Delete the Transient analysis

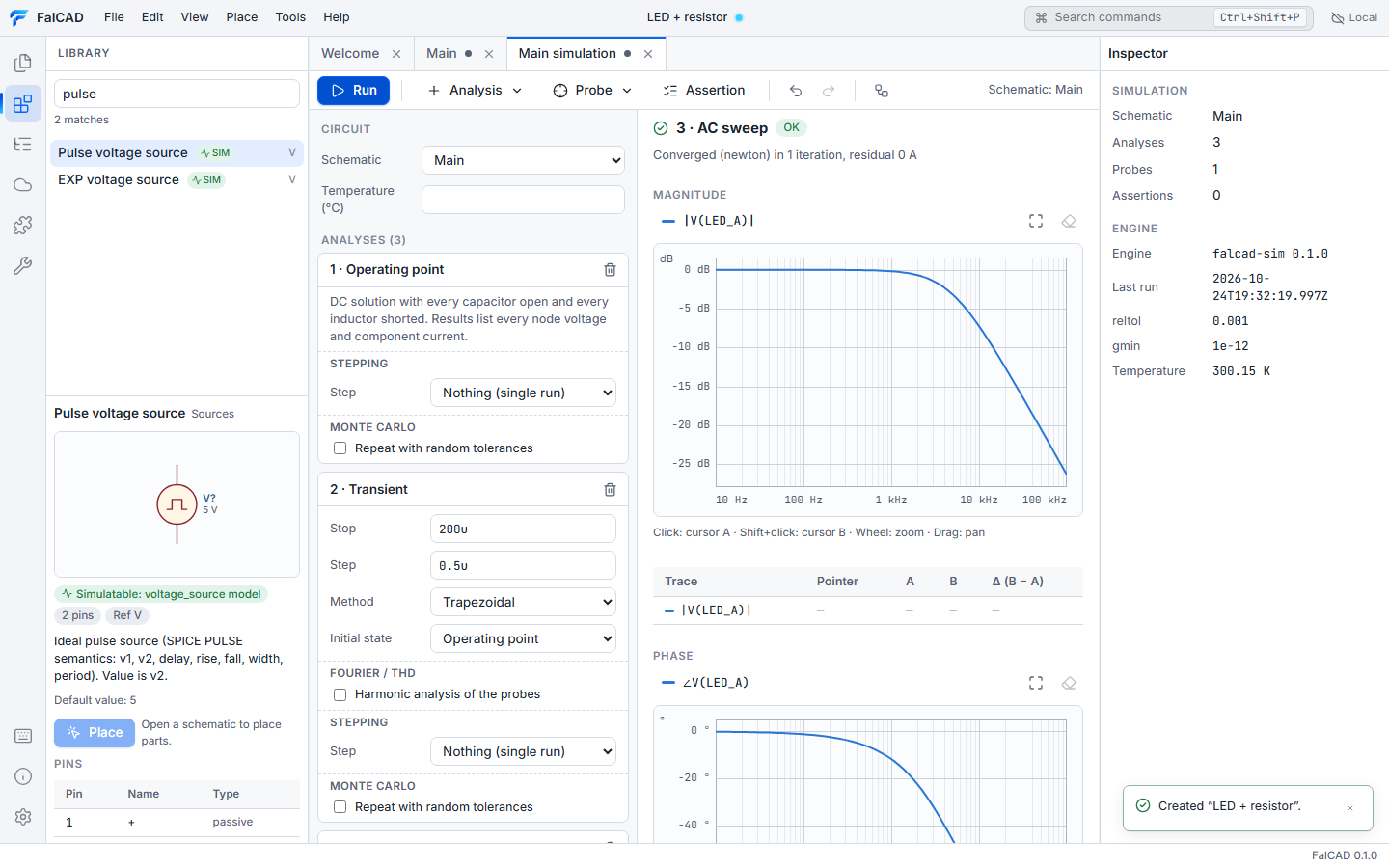(x=610, y=490)
